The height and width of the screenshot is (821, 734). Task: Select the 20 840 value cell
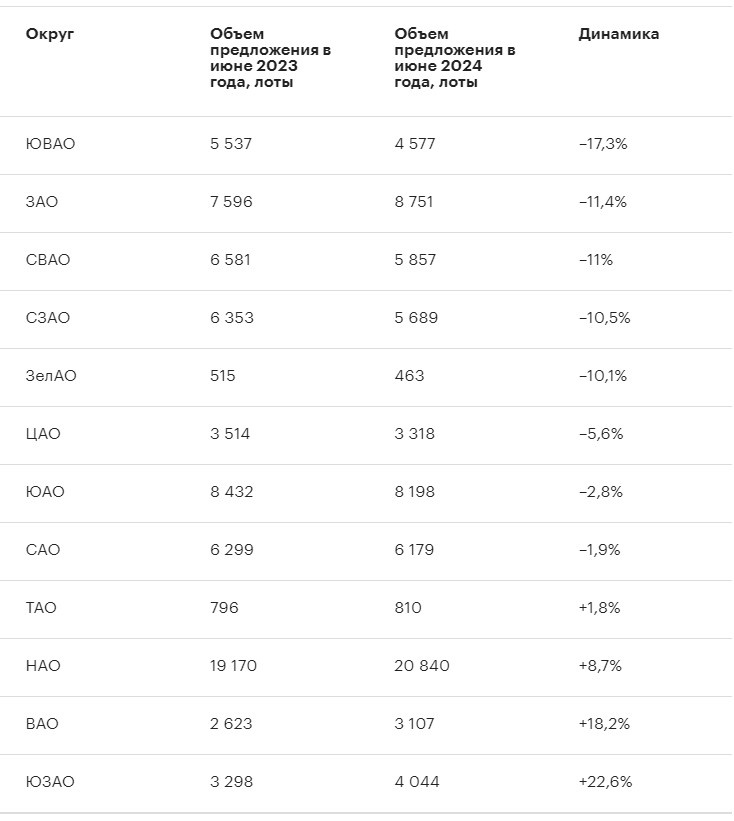(x=422, y=666)
